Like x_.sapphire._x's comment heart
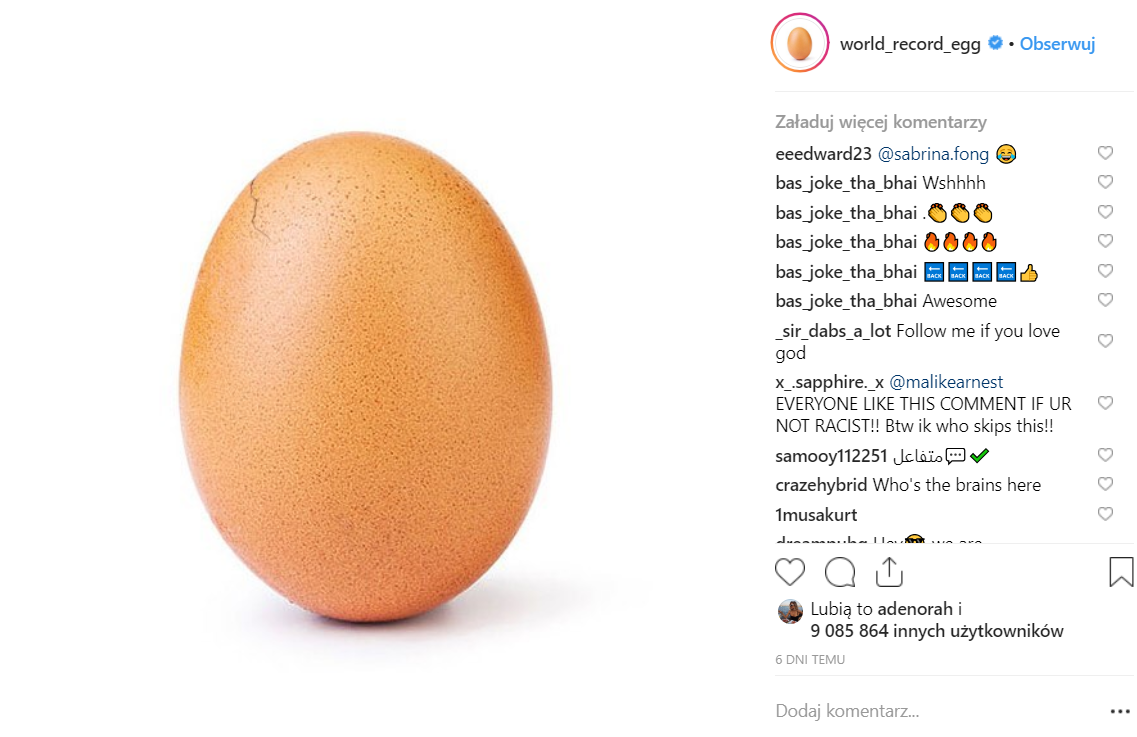 coord(1105,403)
